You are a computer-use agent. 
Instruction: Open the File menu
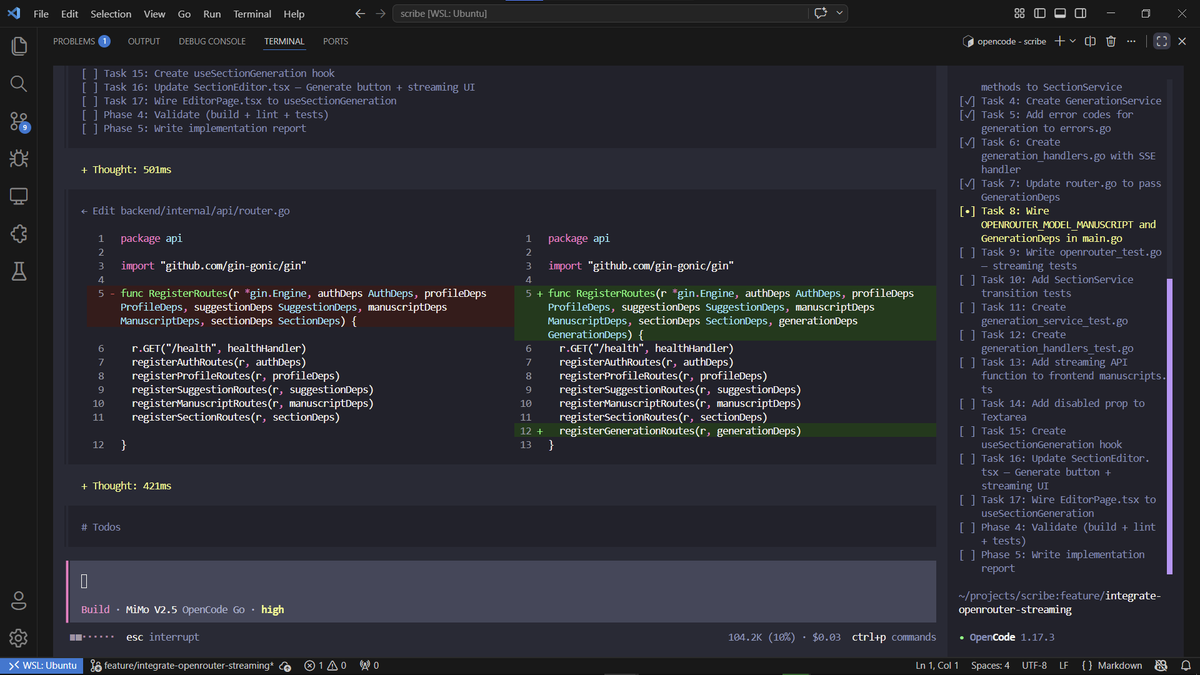pyautogui.click(x=41, y=14)
